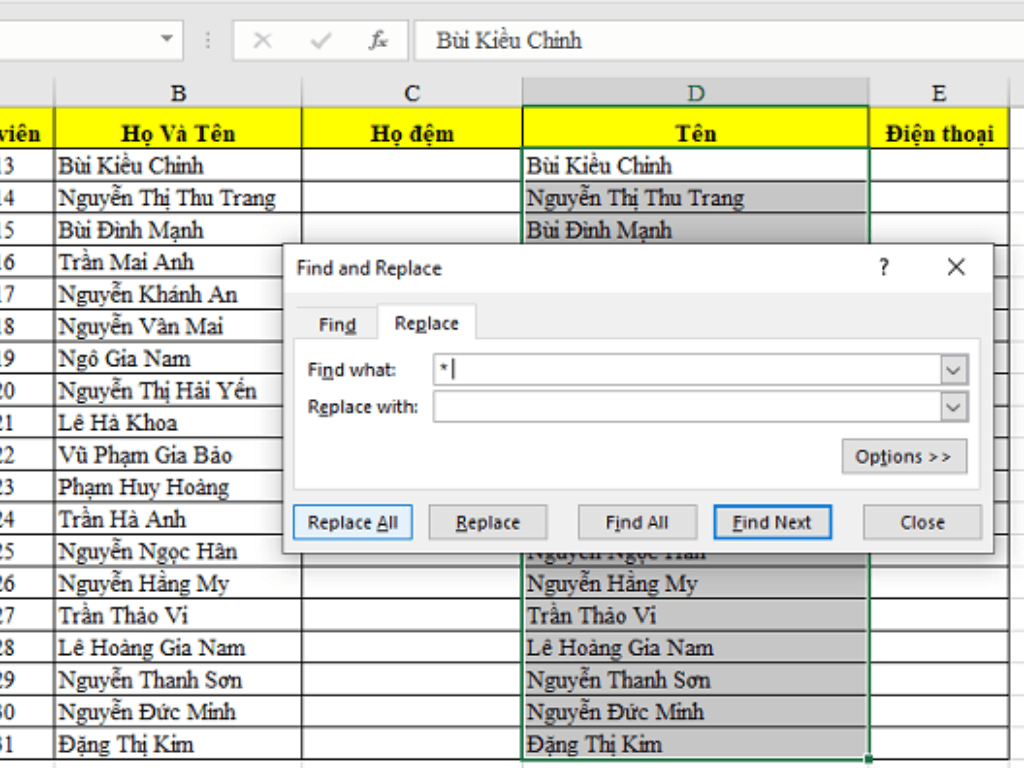This screenshot has height=768, width=1024.
Task: Click the Find Next button
Action: (772, 522)
